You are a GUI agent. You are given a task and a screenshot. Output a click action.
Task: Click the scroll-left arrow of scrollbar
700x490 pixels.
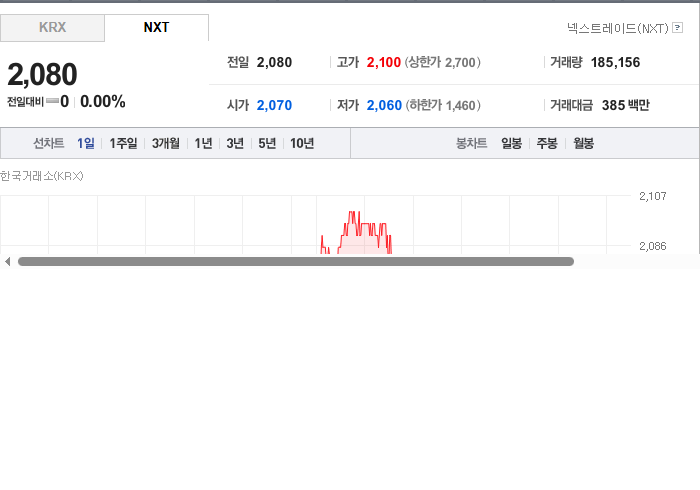point(8,262)
